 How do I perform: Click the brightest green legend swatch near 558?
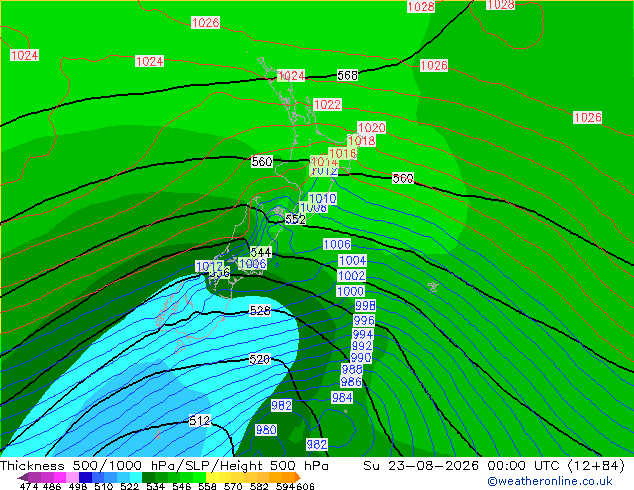[200, 477]
